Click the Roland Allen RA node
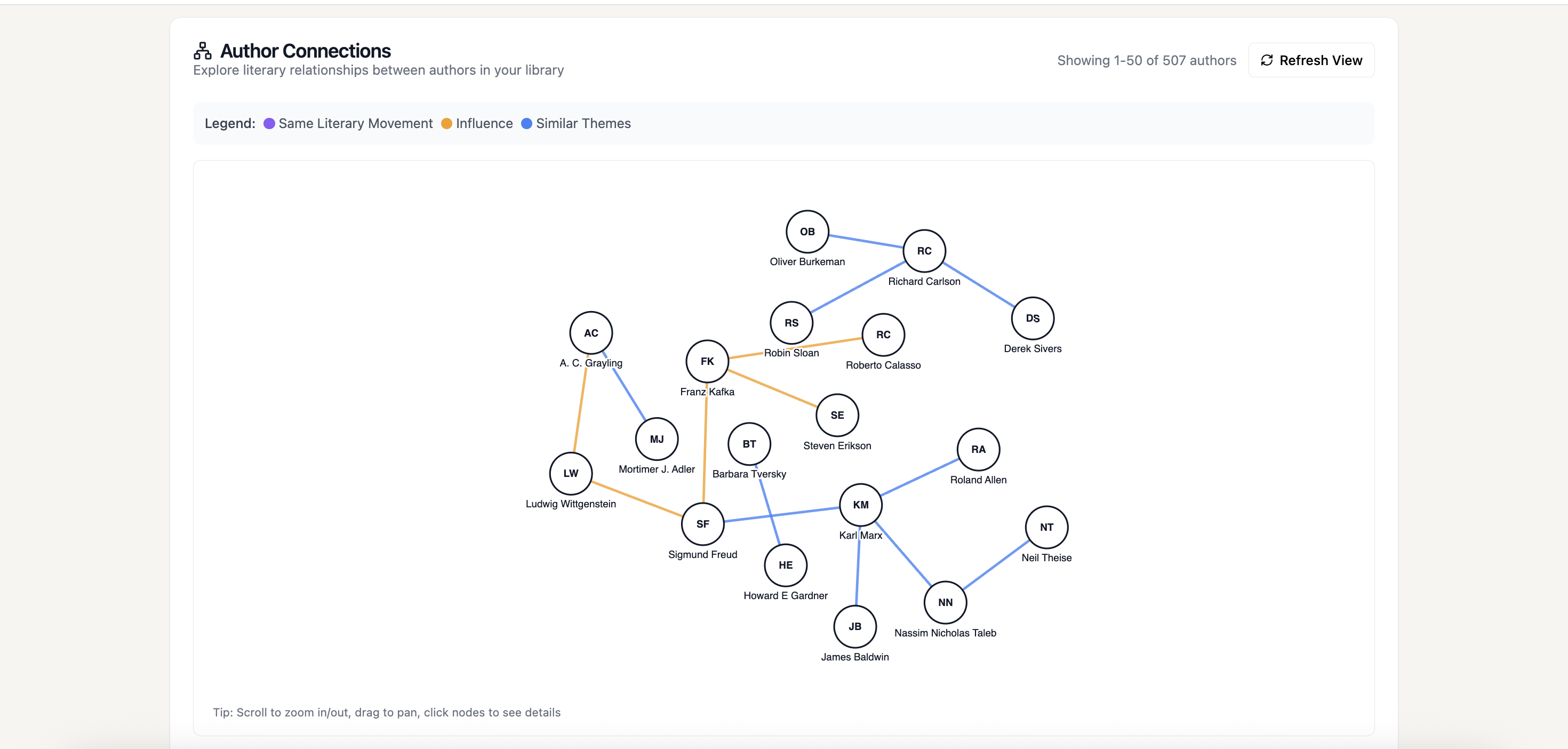Viewport: 1568px width, 749px height. coord(978,449)
